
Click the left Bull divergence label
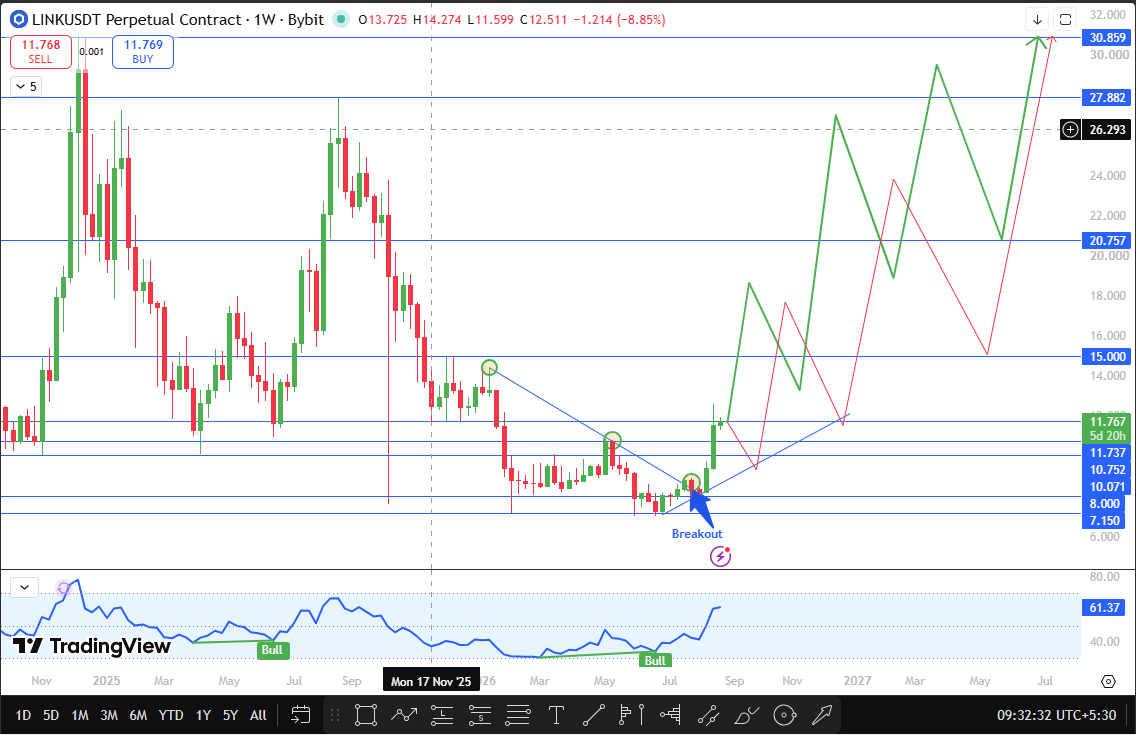pyautogui.click(x=272, y=650)
